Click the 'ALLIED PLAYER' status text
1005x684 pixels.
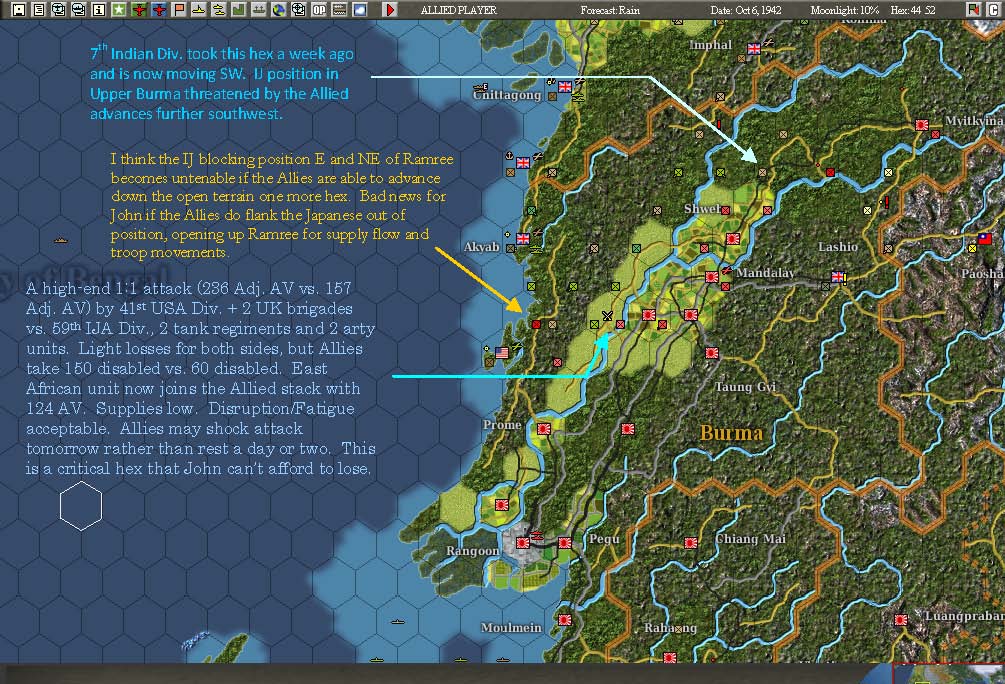(459, 10)
